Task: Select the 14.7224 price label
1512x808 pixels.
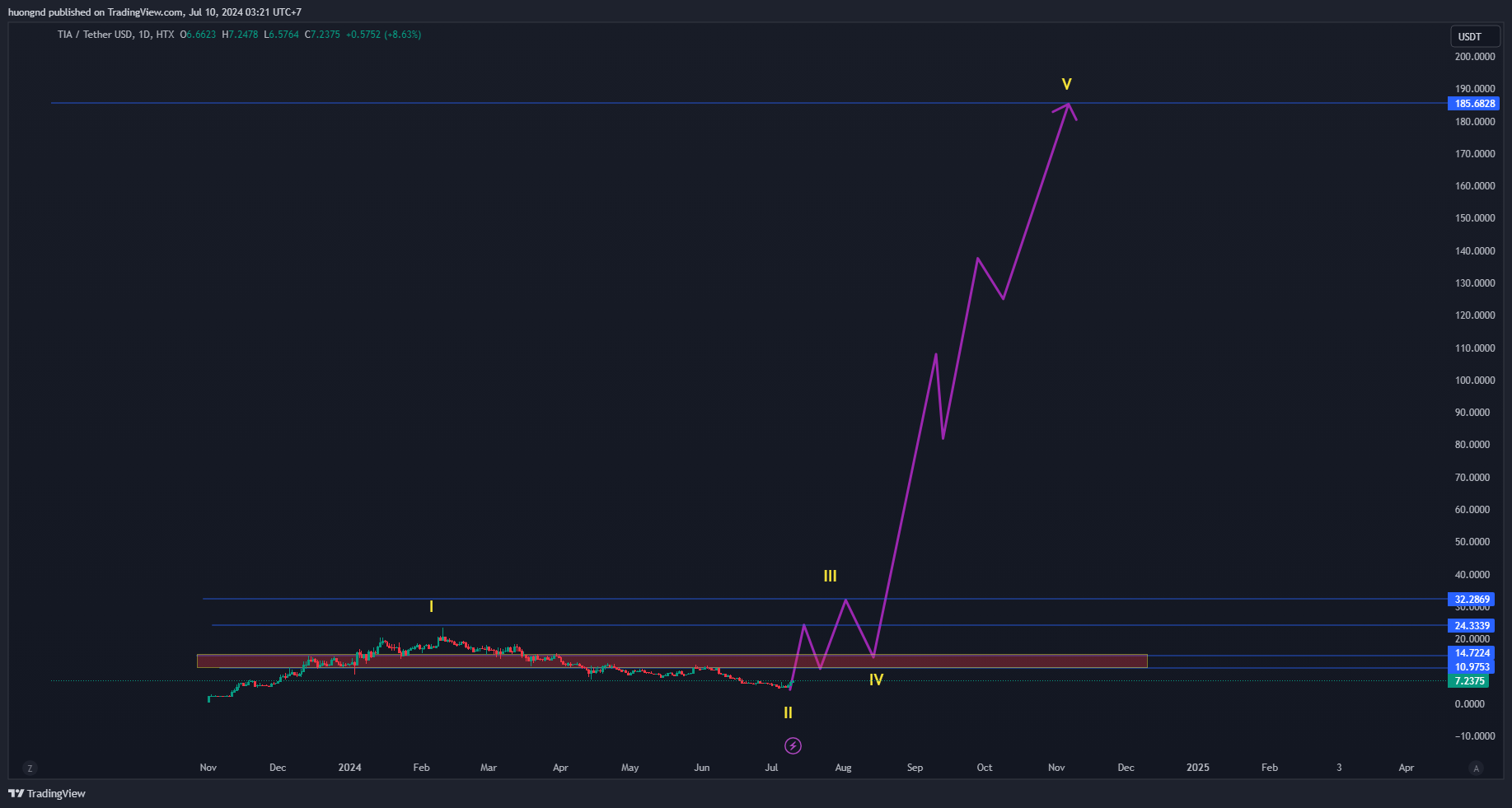Action: tap(1472, 653)
